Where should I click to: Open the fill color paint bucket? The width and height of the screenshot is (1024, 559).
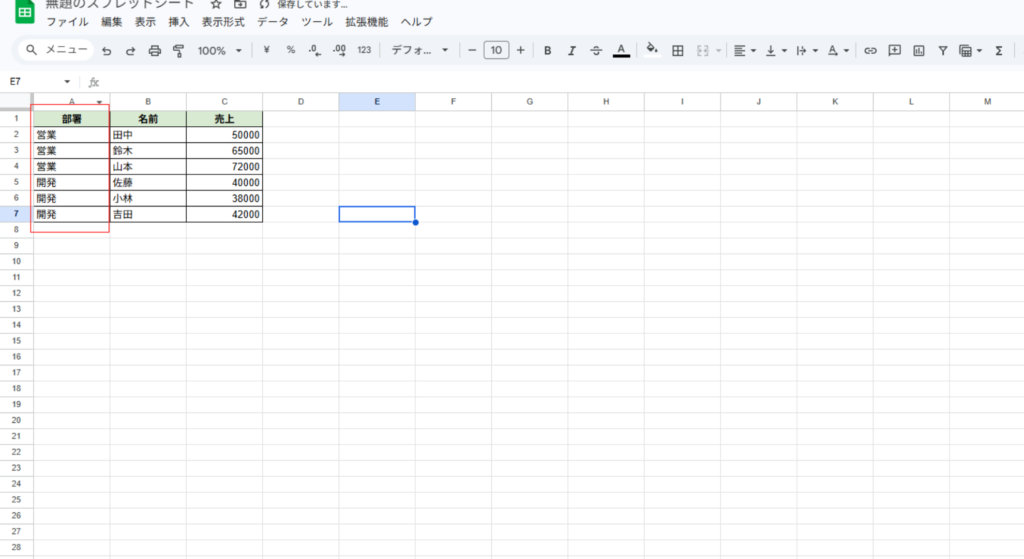click(x=652, y=50)
